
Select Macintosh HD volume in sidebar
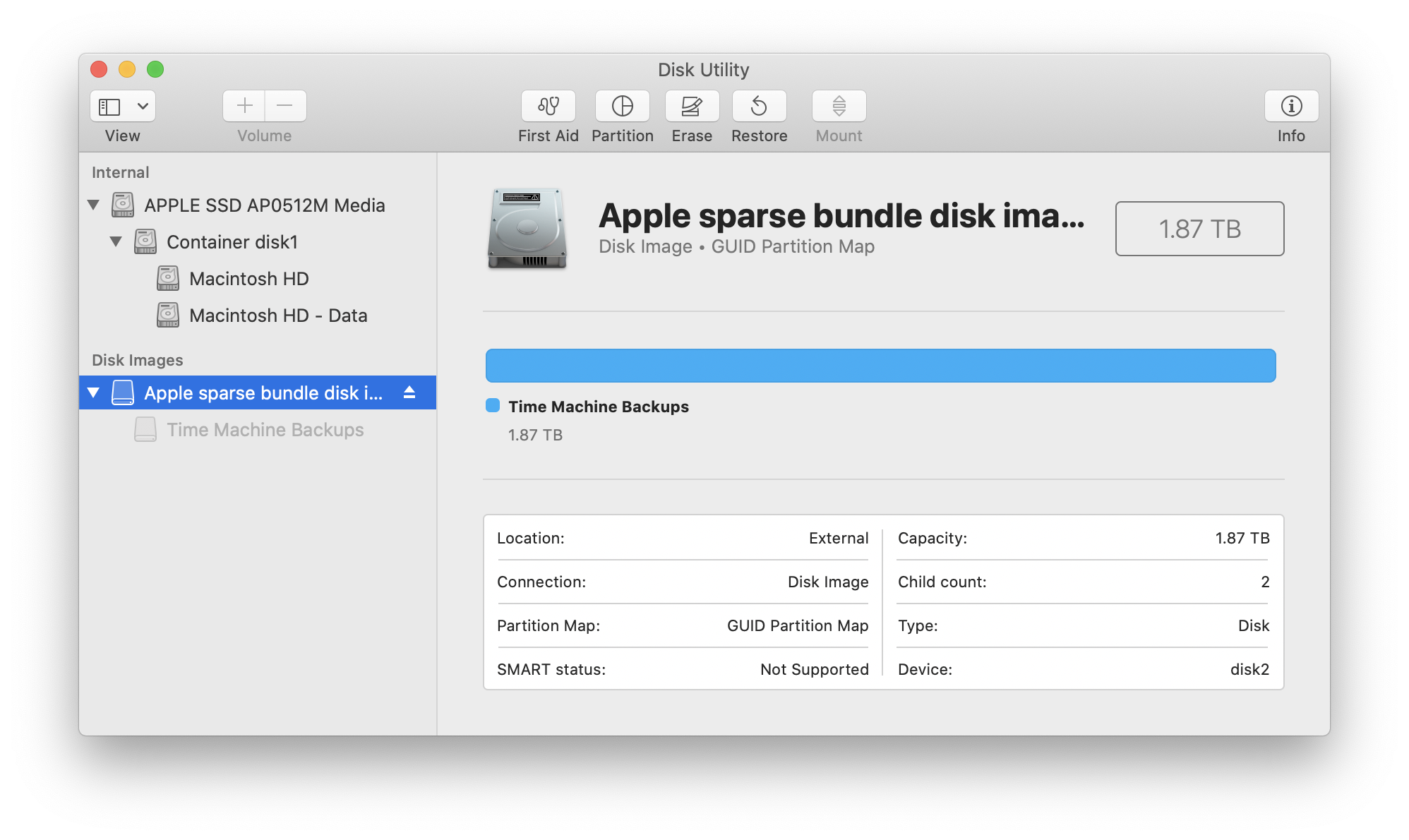(x=248, y=279)
